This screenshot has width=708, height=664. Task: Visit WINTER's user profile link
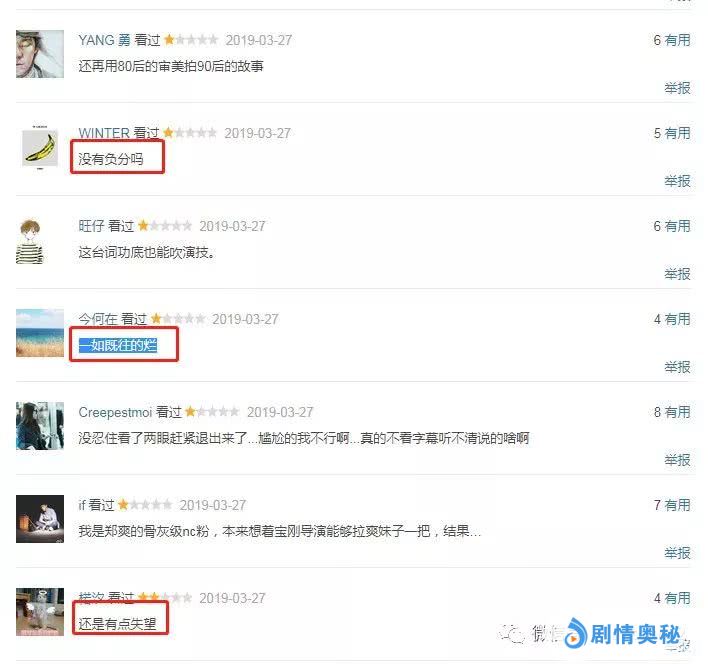[104, 133]
